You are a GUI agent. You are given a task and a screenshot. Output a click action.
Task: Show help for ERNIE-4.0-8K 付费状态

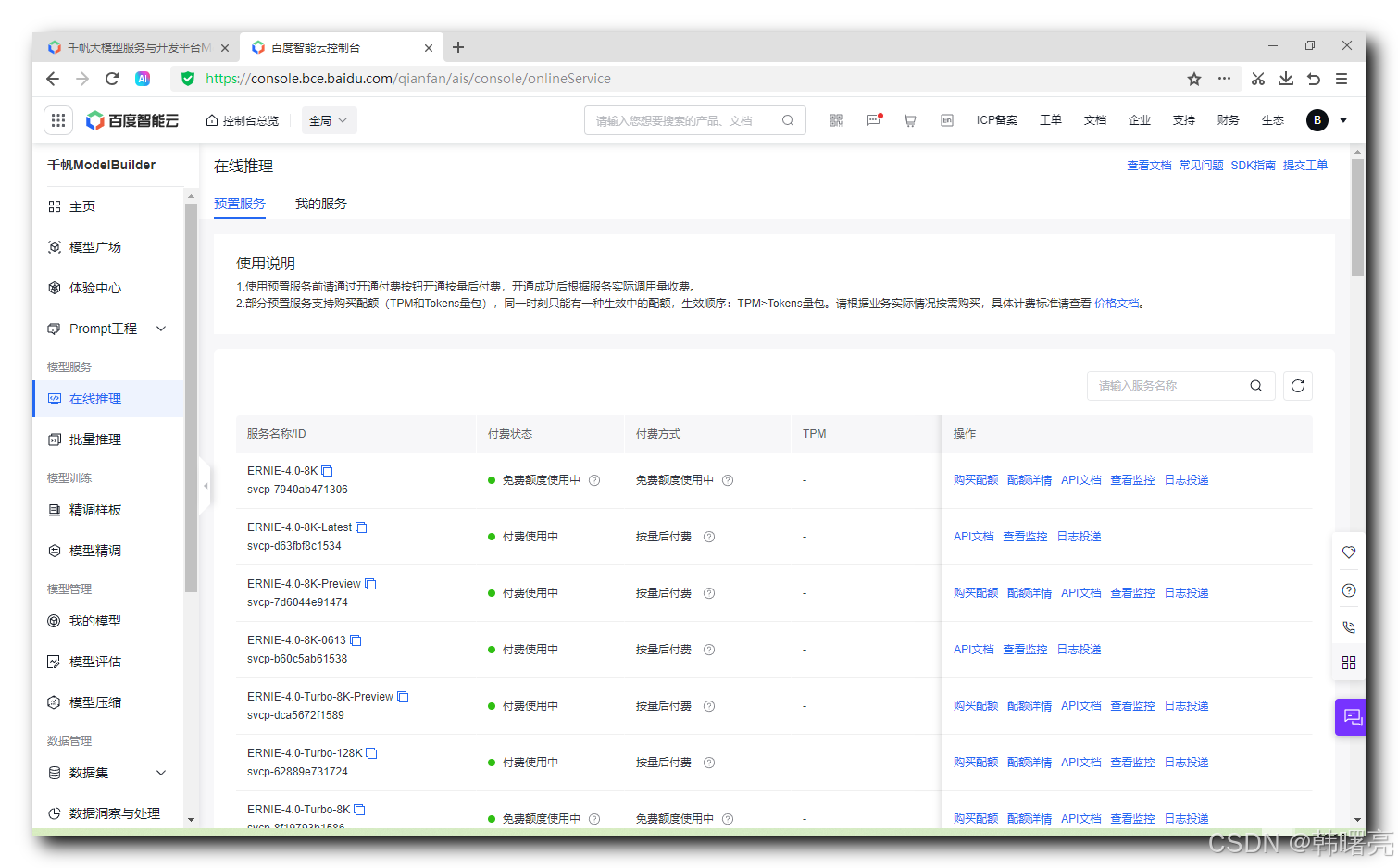click(x=594, y=480)
